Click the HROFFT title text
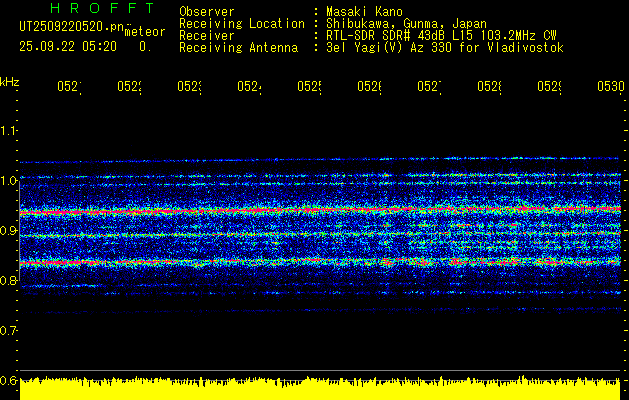 click(103, 8)
